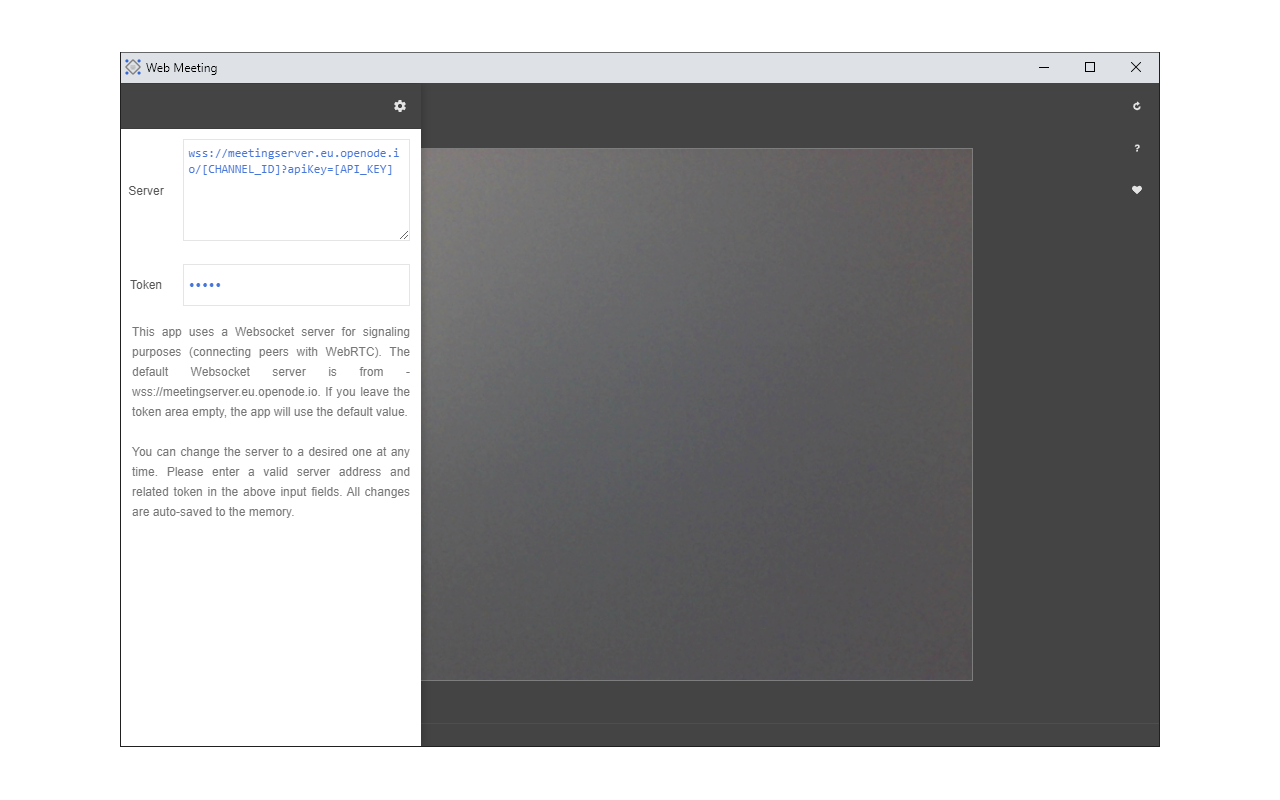Select the masked token dots

[205, 285]
